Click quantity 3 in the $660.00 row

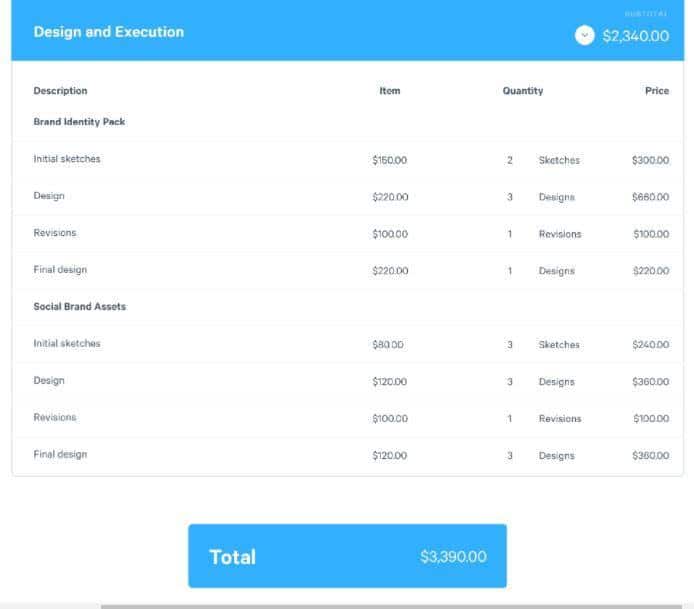pyautogui.click(x=509, y=197)
